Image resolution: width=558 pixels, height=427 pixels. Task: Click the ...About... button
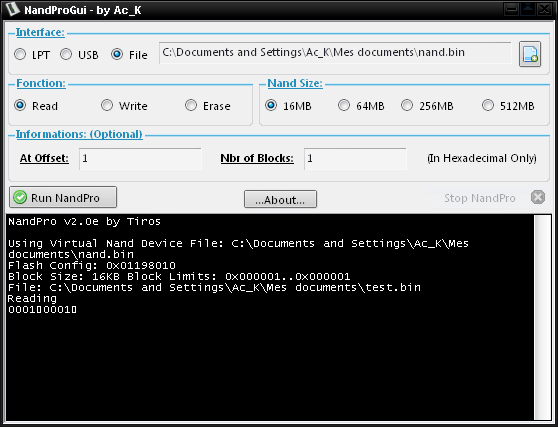coord(280,199)
